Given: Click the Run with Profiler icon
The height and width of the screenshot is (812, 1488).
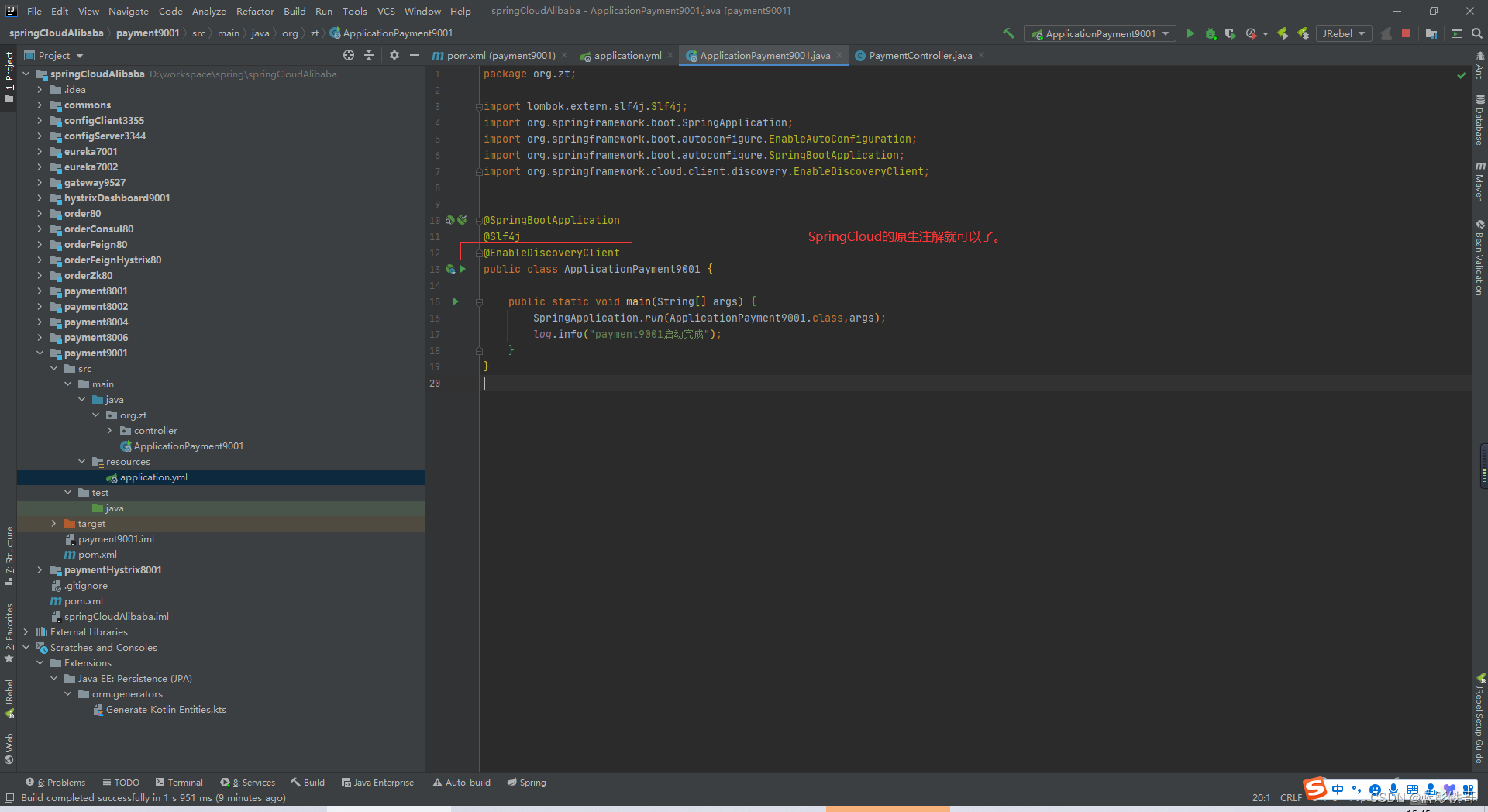Looking at the screenshot, I should coord(1251,33).
